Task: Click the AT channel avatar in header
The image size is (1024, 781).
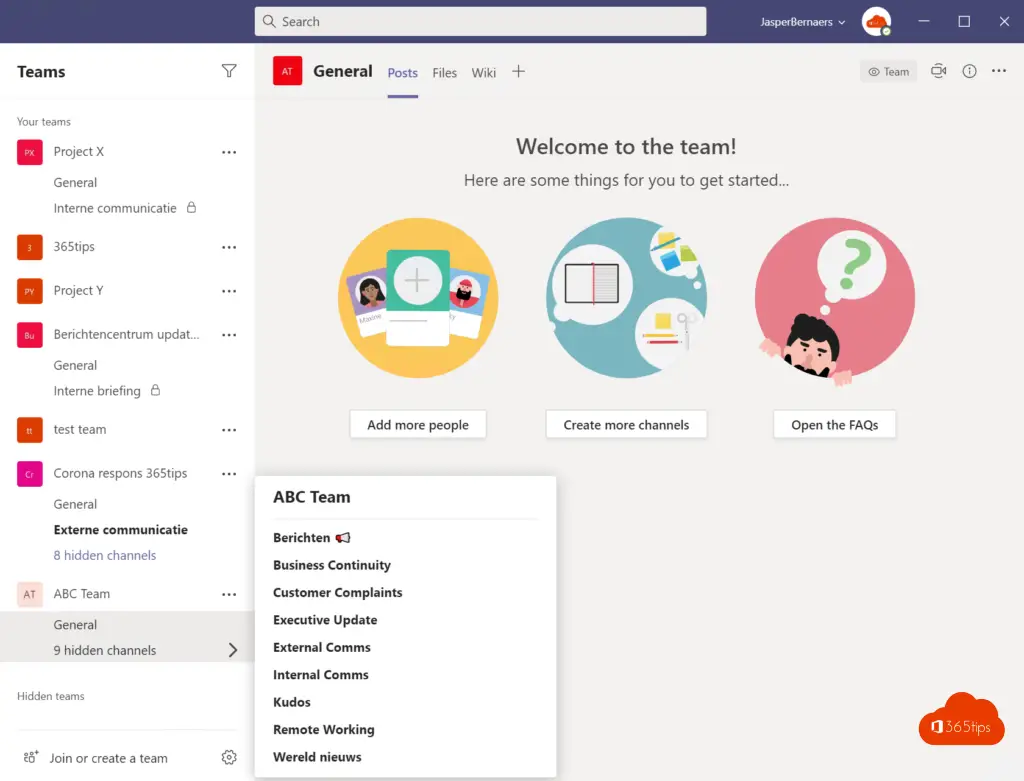Action: pyautogui.click(x=287, y=71)
